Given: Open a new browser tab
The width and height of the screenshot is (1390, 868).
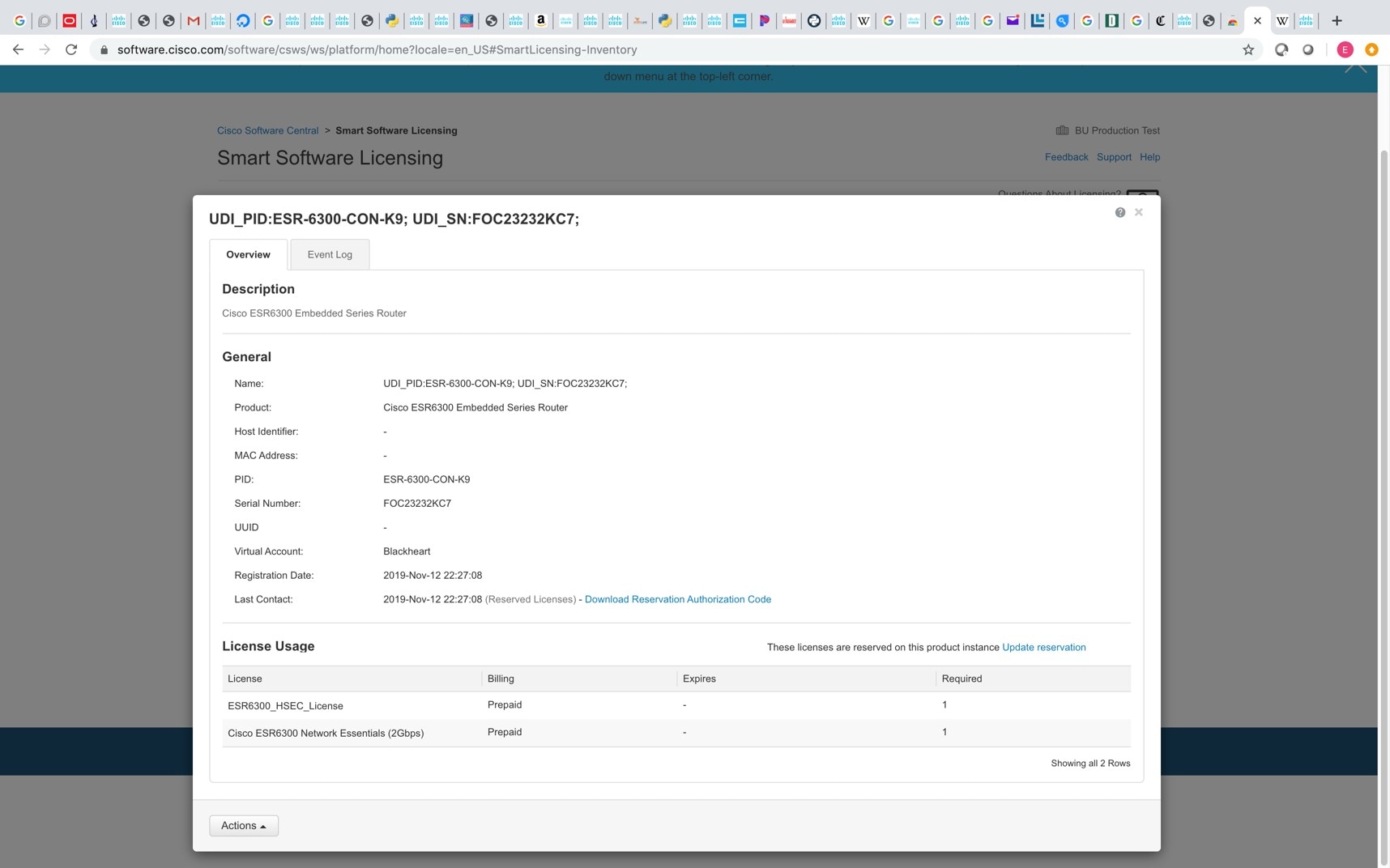Looking at the screenshot, I should pos(1337,21).
